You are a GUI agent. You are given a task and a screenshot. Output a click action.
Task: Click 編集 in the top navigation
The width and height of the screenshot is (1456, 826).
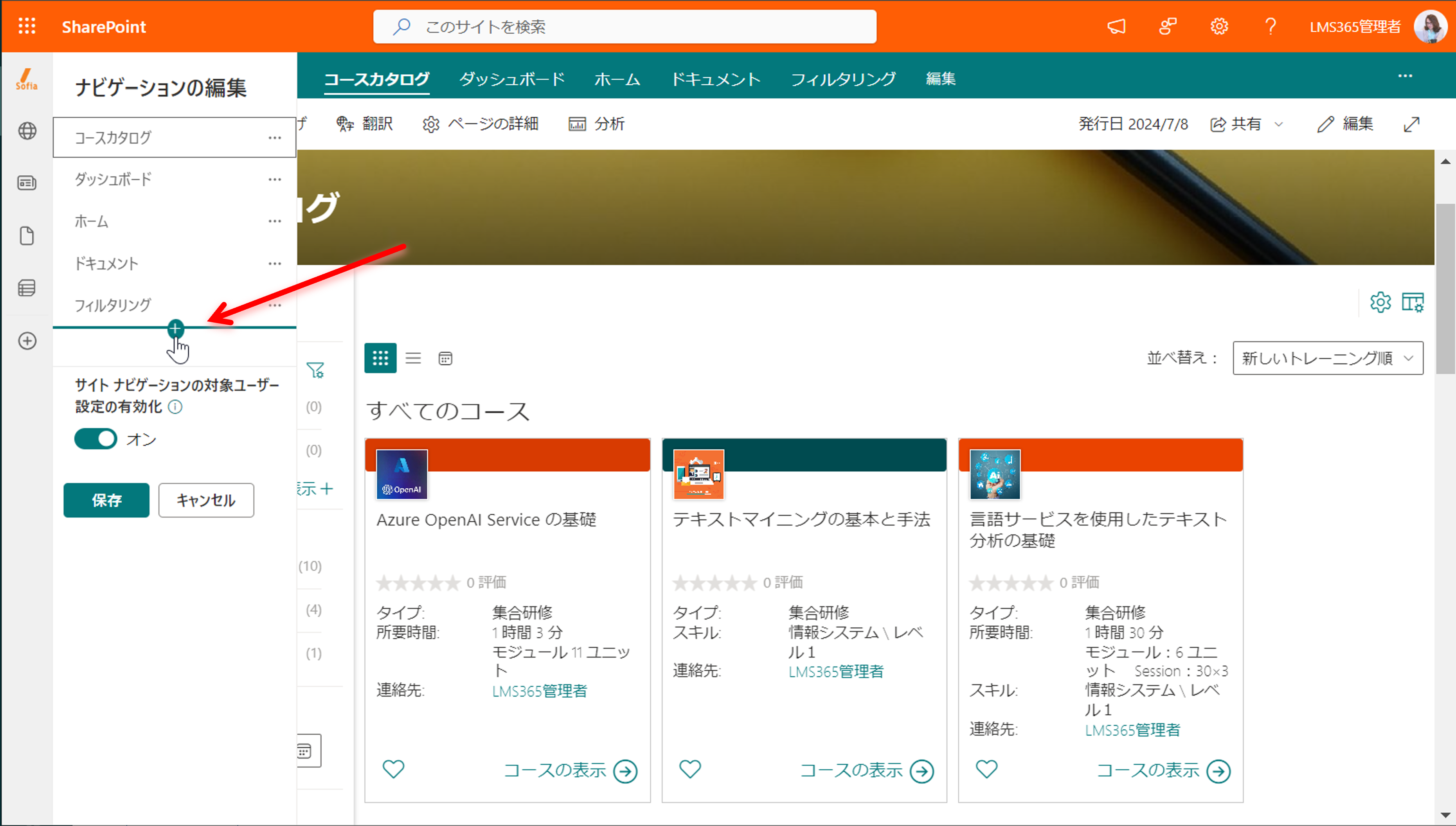[940, 79]
